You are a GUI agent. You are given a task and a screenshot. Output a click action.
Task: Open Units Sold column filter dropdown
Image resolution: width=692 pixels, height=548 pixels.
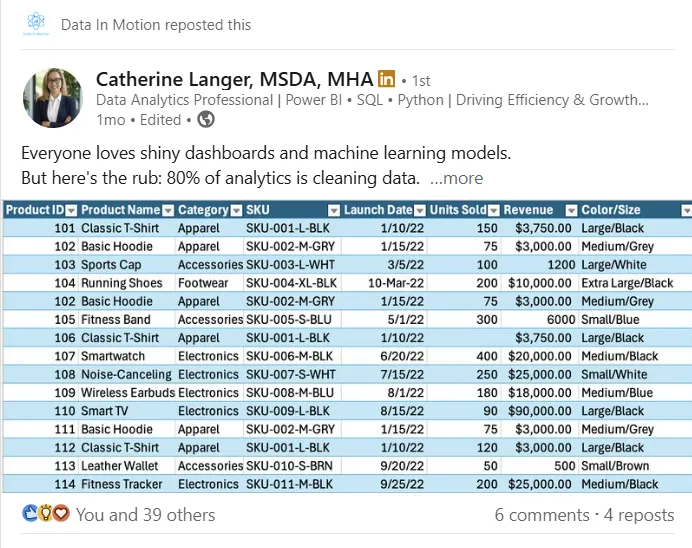(x=494, y=210)
